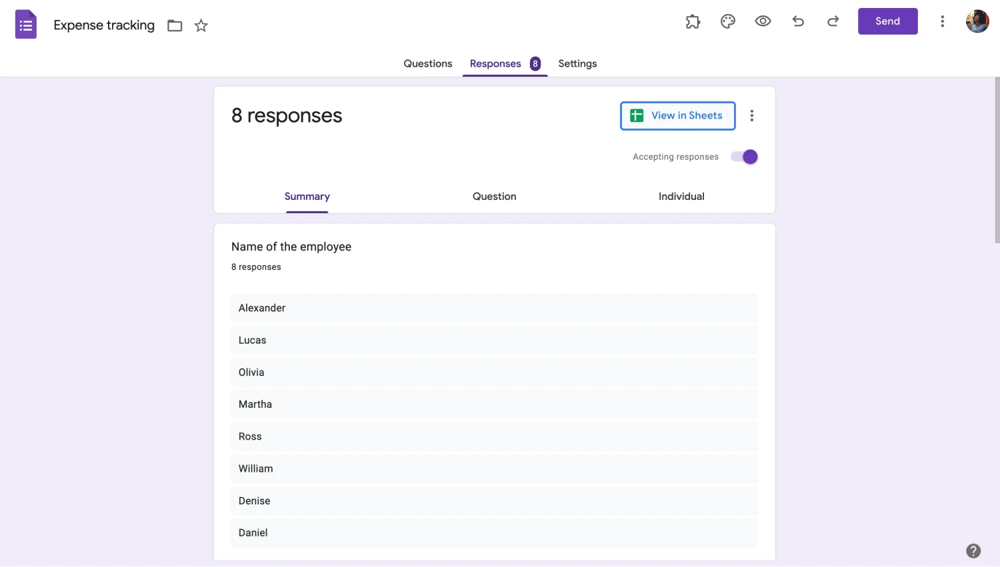
Task: Open the top-bar three-dot more menu
Action: click(942, 21)
